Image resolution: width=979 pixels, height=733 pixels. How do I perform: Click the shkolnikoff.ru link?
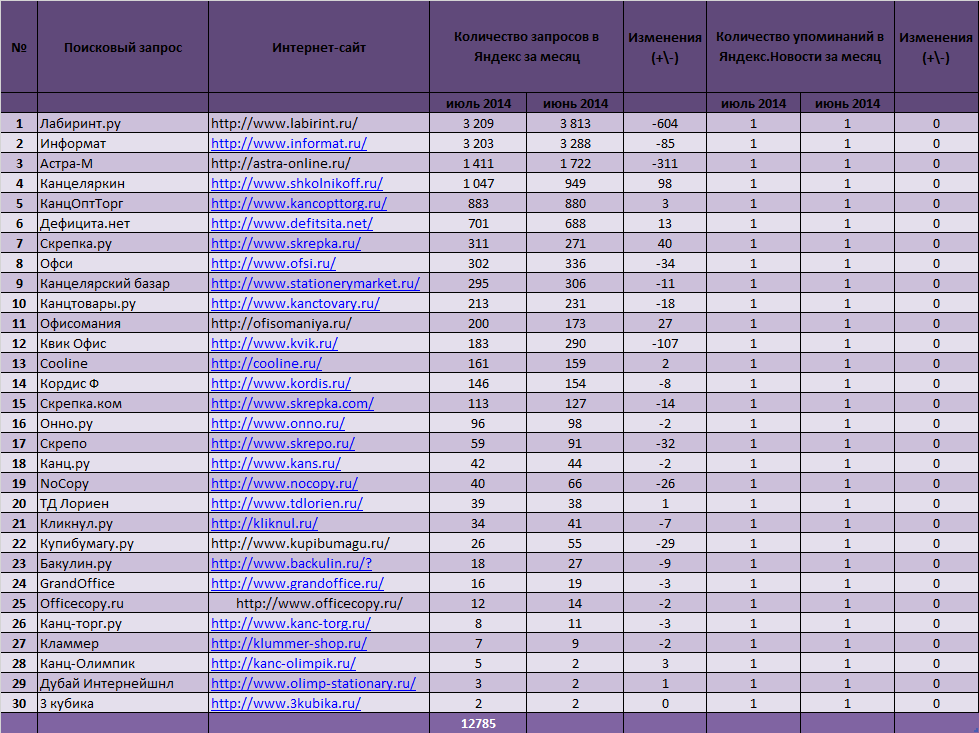point(297,184)
